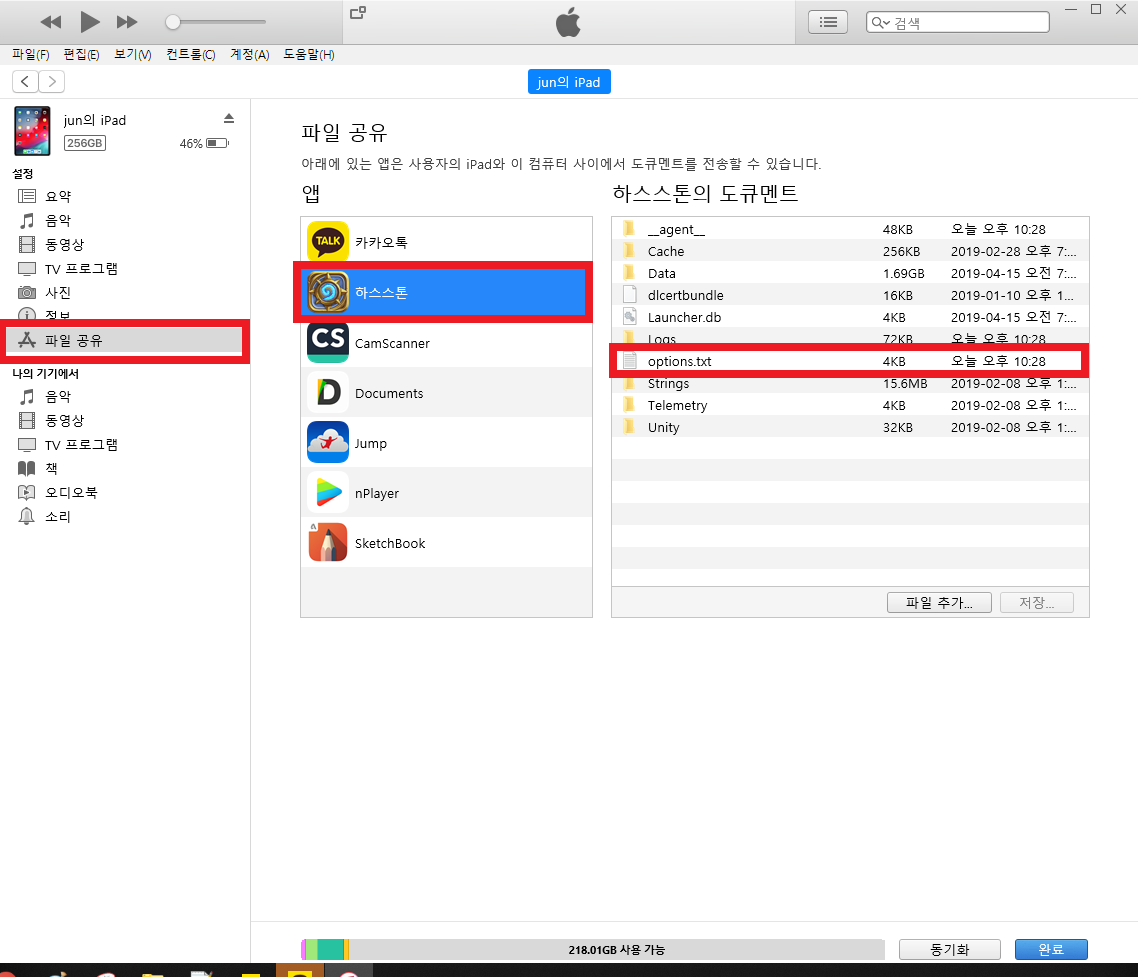
Task: Select 사진 in the sidebar
Action: (58, 293)
